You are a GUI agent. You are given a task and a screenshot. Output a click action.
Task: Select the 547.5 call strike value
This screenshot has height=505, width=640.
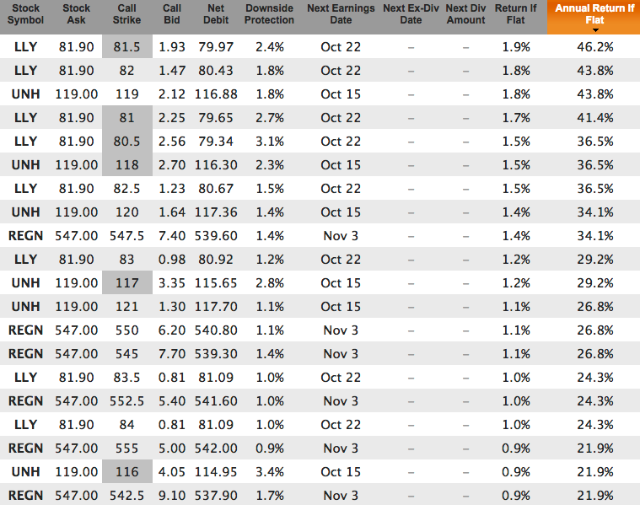[127, 236]
